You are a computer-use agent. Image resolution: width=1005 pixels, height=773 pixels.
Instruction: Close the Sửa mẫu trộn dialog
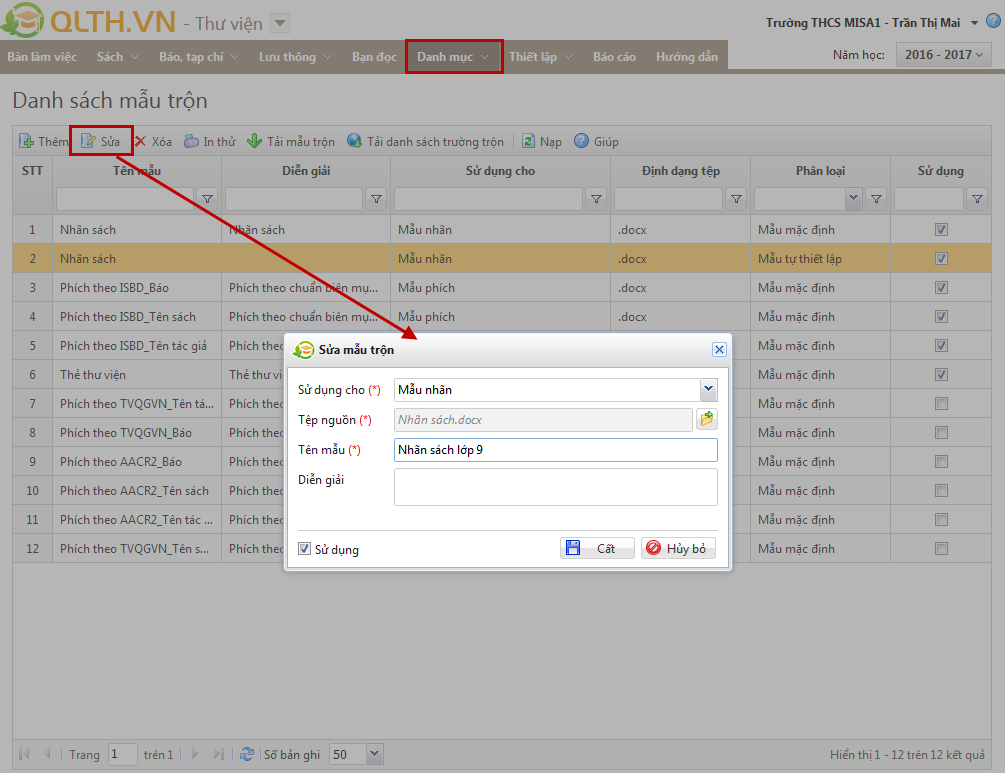(x=719, y=349)
